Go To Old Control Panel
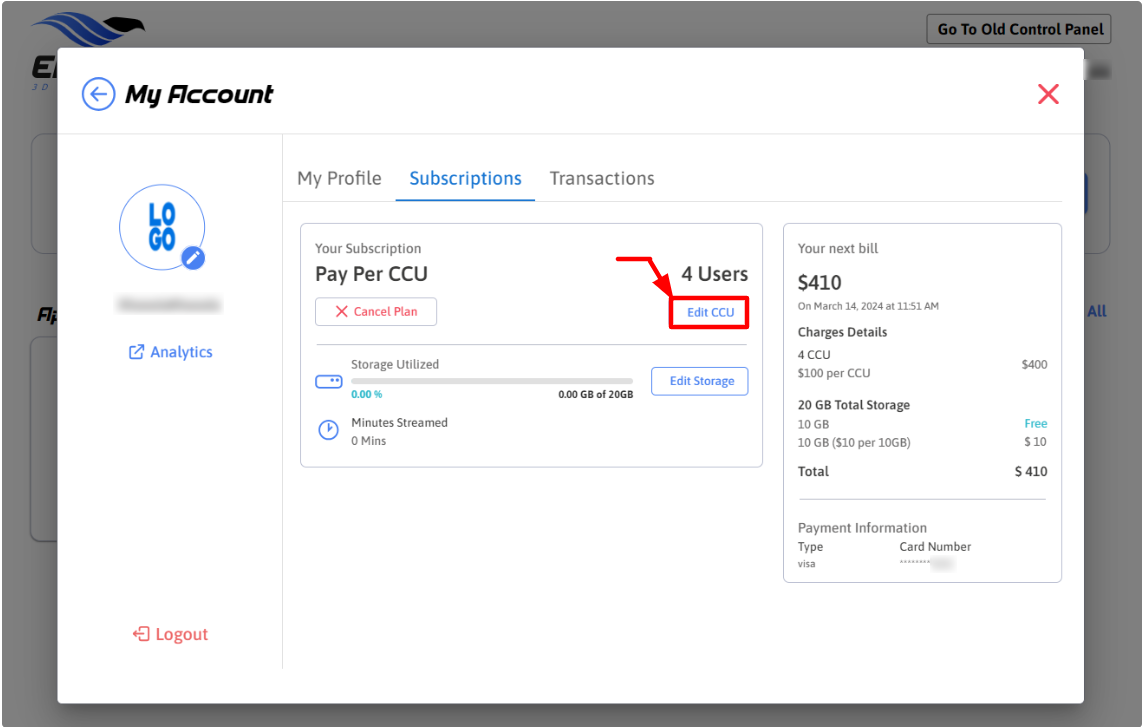The height and width of the screenshot is (727, 1142). tap(1018, 29)
